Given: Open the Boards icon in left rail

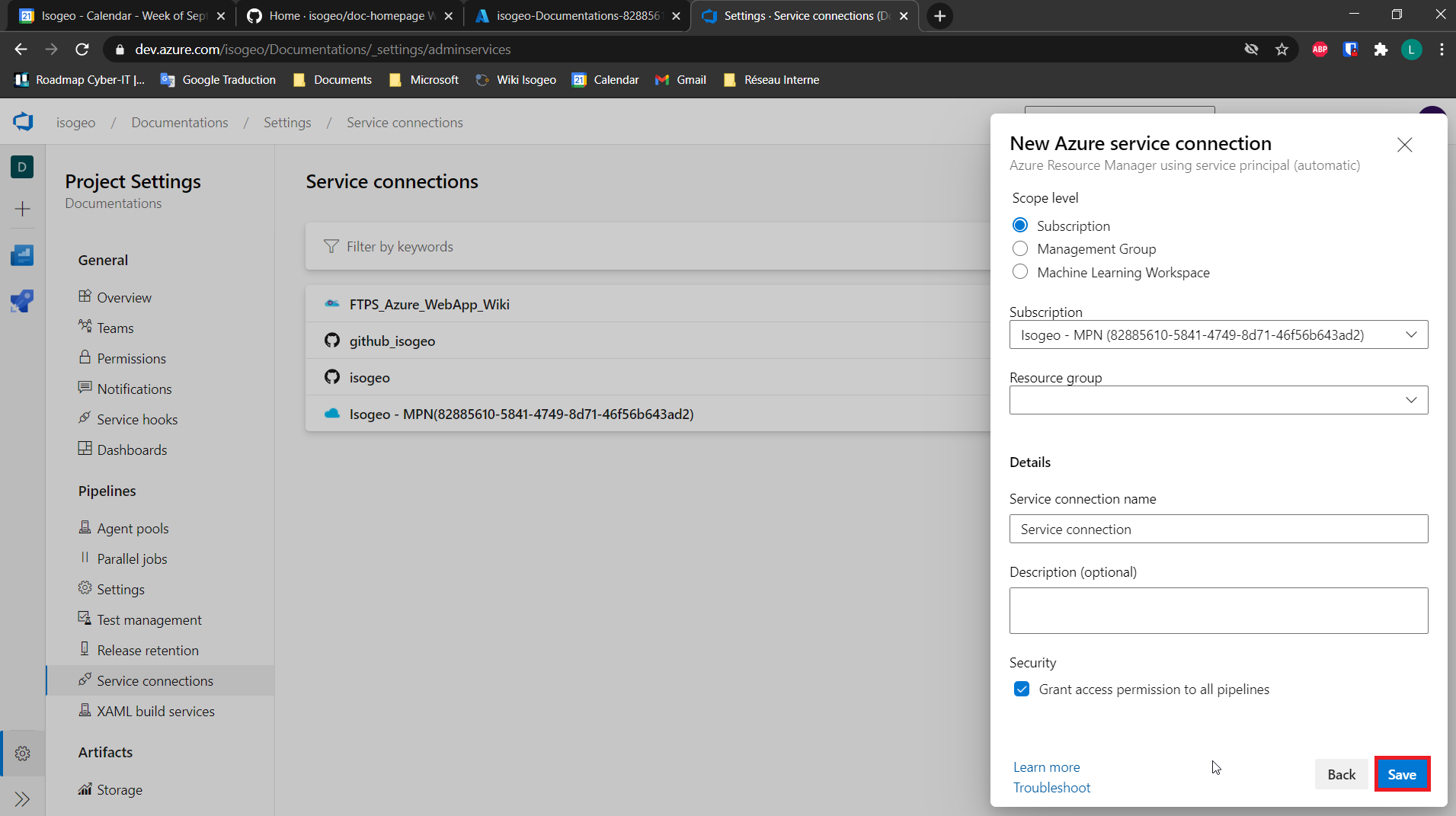Looking at the screenshot, I should click(x=22, y=255).
